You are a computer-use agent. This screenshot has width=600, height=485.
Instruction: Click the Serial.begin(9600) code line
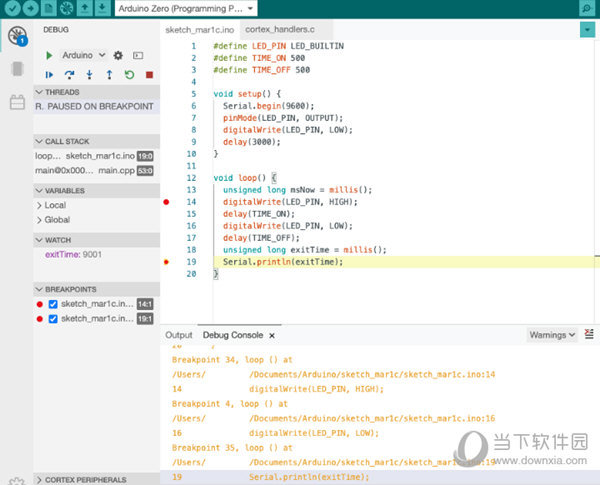(x=268, y=106)
